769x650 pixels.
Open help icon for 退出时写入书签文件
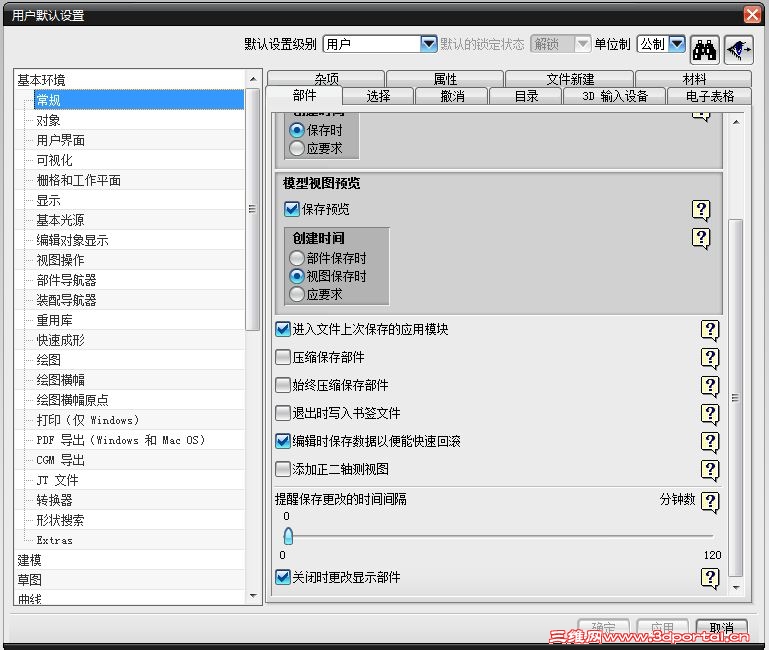click(710, 414)
